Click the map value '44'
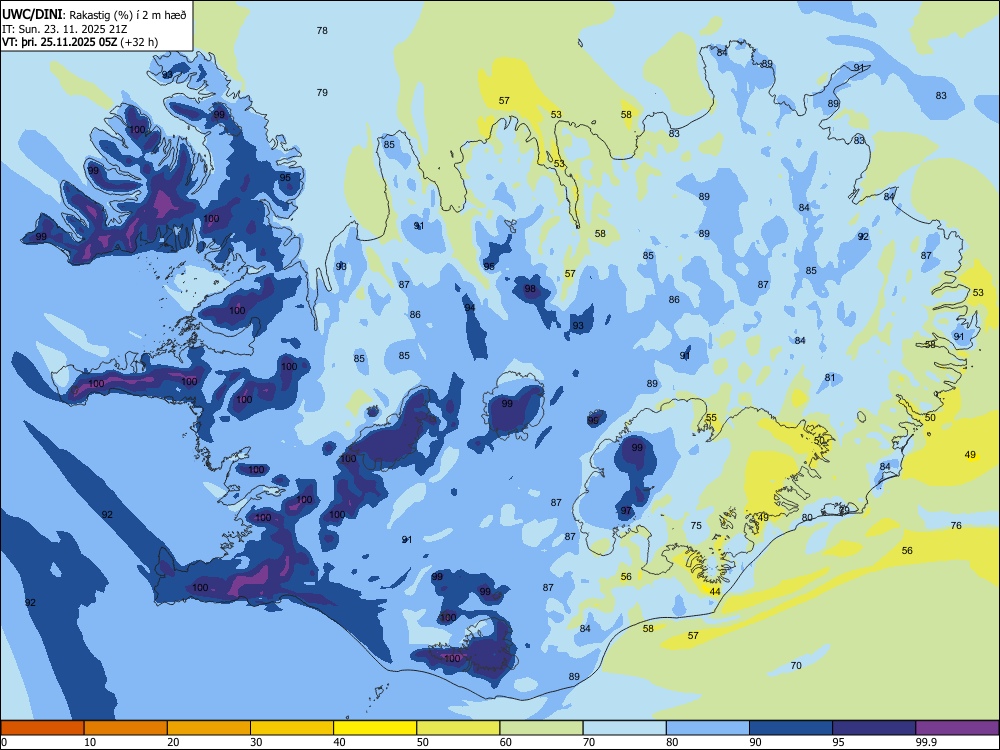 [x=715, y=592]
